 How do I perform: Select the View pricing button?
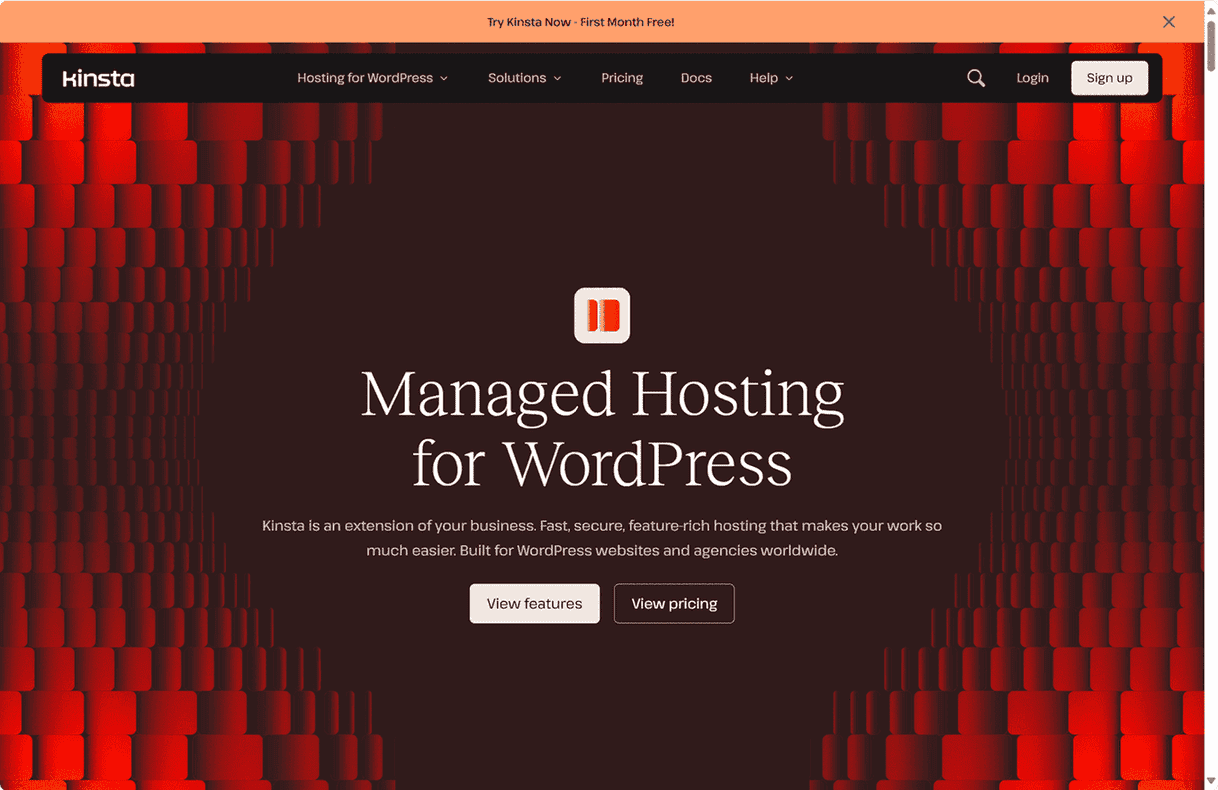(674, 604)
